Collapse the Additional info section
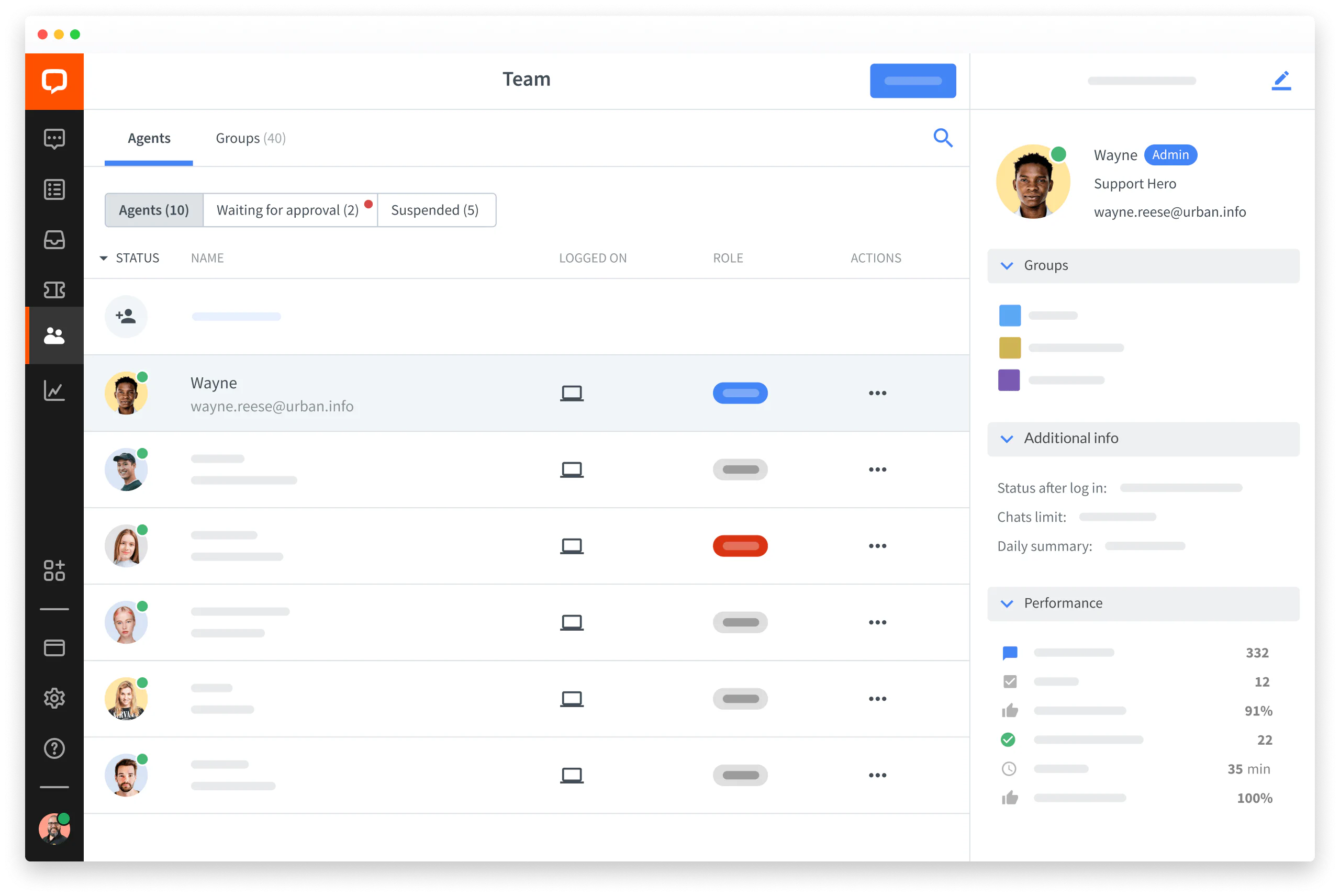The image size is (1340, 896). pos(1008,439)
